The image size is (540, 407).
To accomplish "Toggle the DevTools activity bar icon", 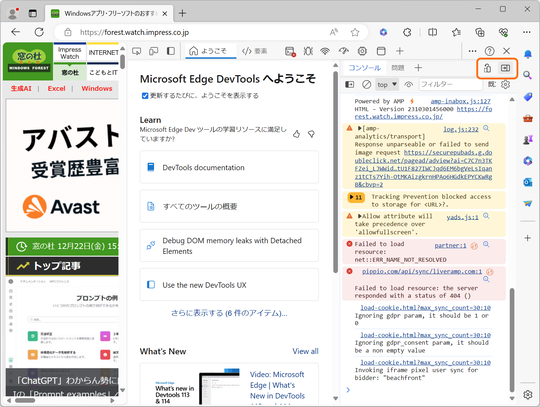I will pyautogui.click(x=171, y=51).
